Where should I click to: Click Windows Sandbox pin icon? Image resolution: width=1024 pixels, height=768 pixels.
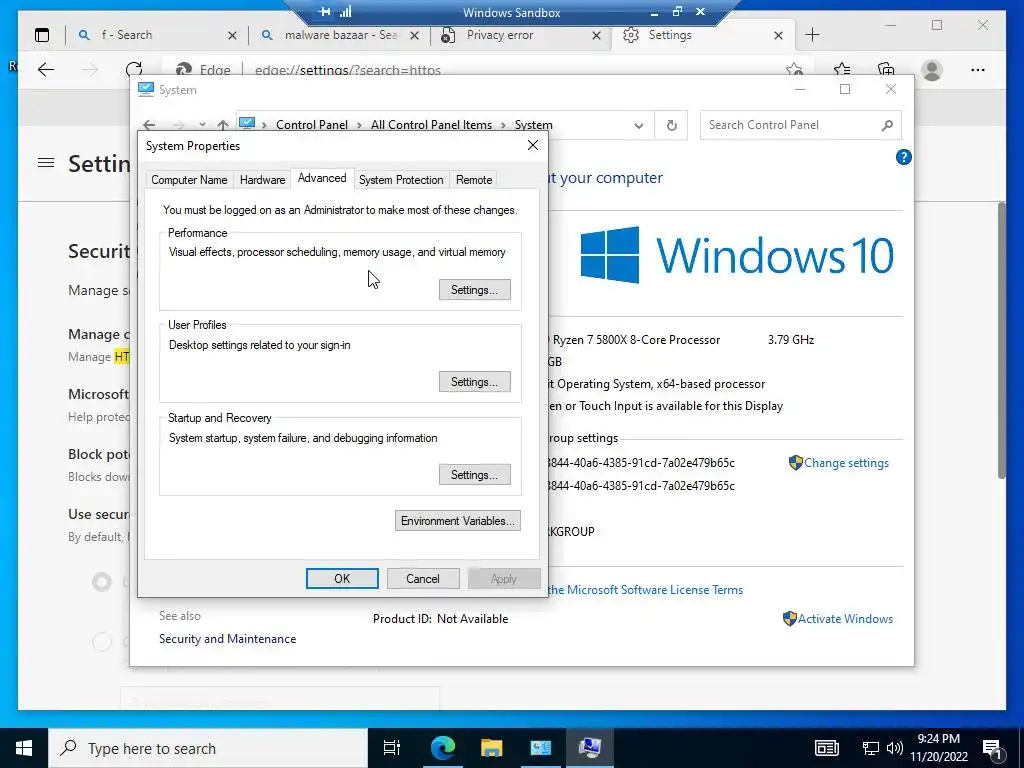pyautogui.click(x=325, y=12)
